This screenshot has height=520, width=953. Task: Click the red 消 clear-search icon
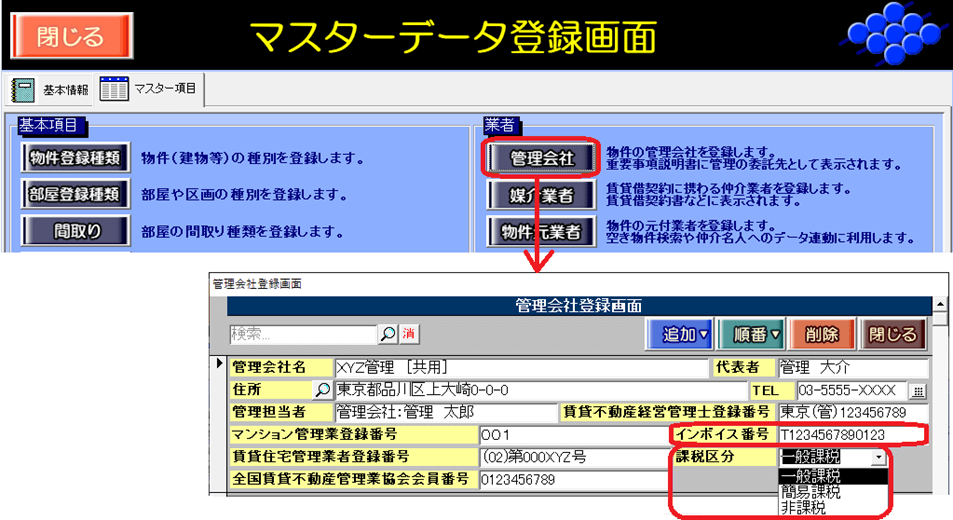pyautogui.click(x=408, y=334)
